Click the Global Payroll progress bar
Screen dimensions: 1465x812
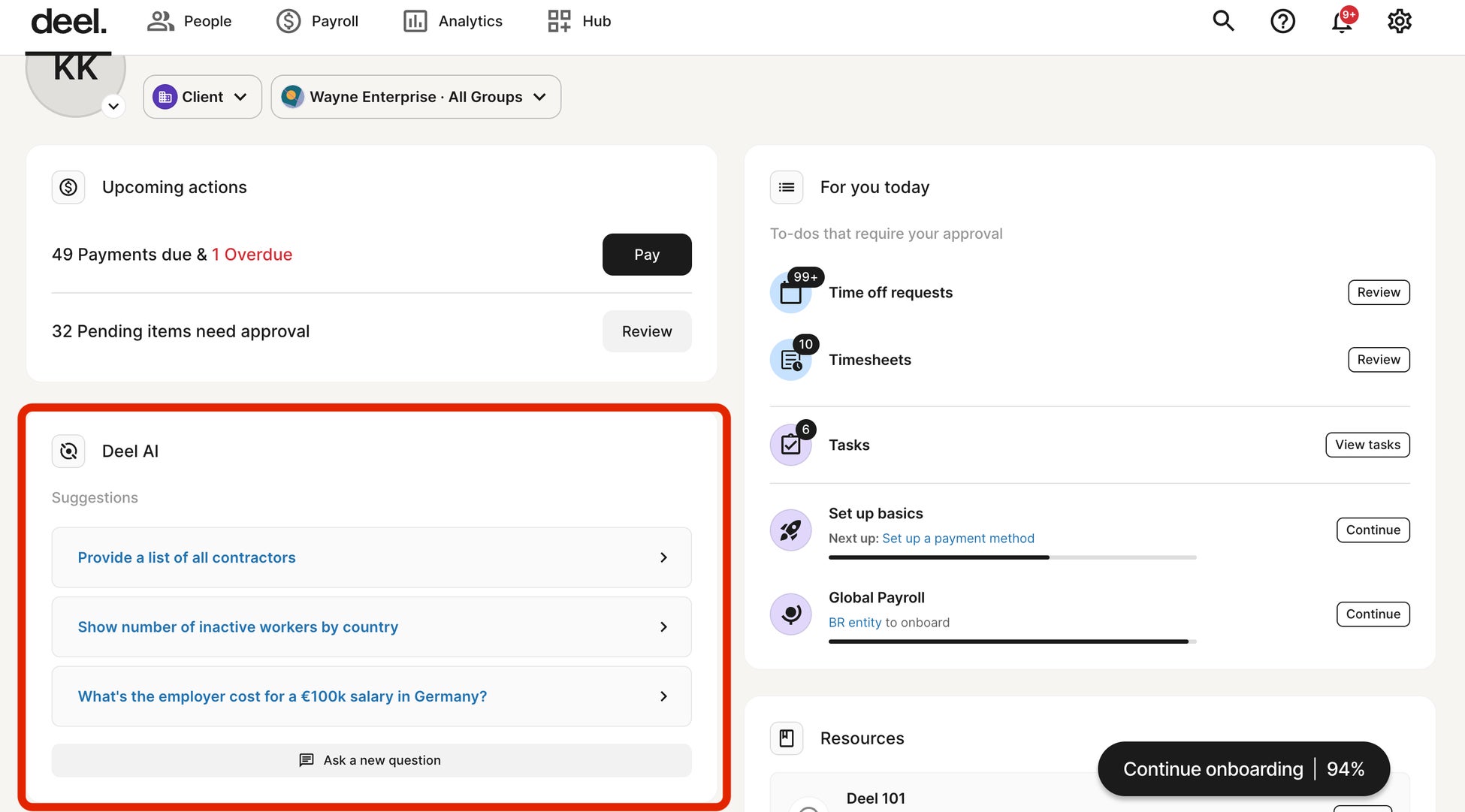click(1011, 641)
